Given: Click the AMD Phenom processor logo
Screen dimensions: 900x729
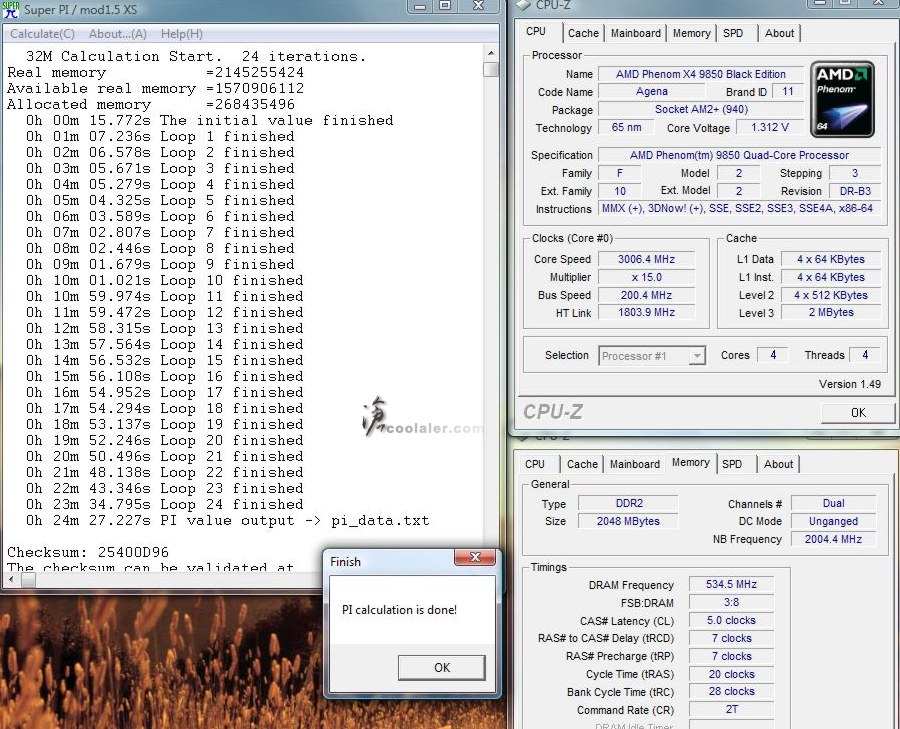Looking at the screenshot, I should pos(842,99).
